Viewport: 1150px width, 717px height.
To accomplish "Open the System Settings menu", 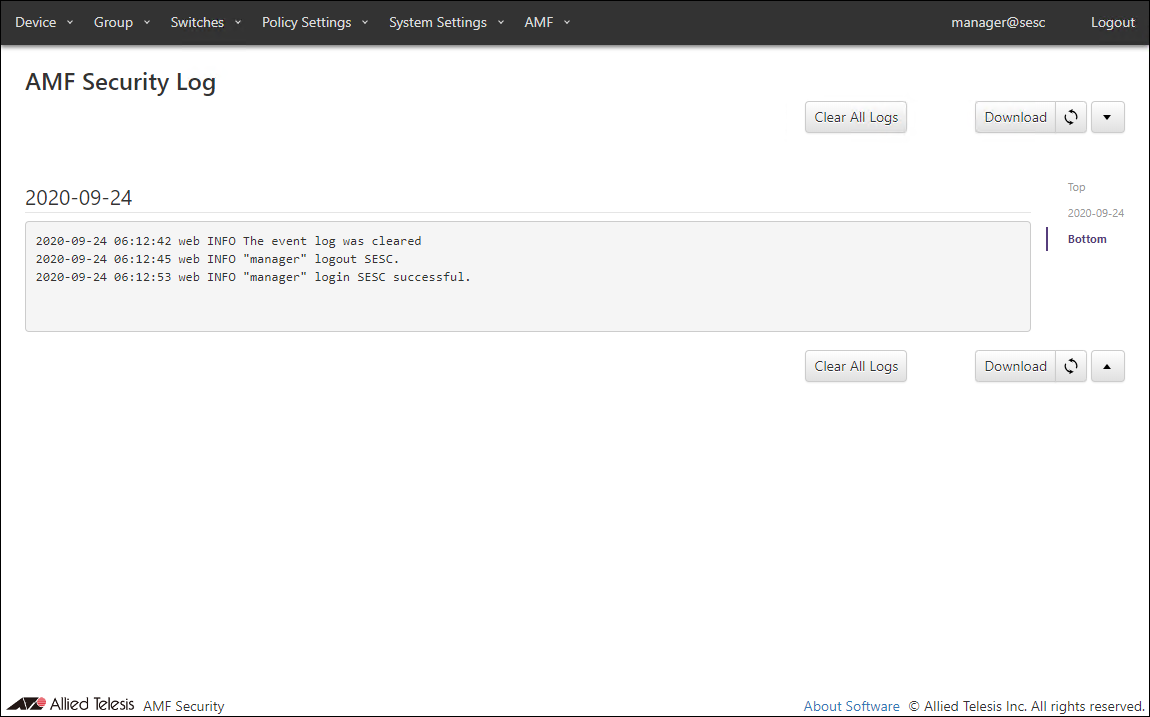I will pos(446,22).
